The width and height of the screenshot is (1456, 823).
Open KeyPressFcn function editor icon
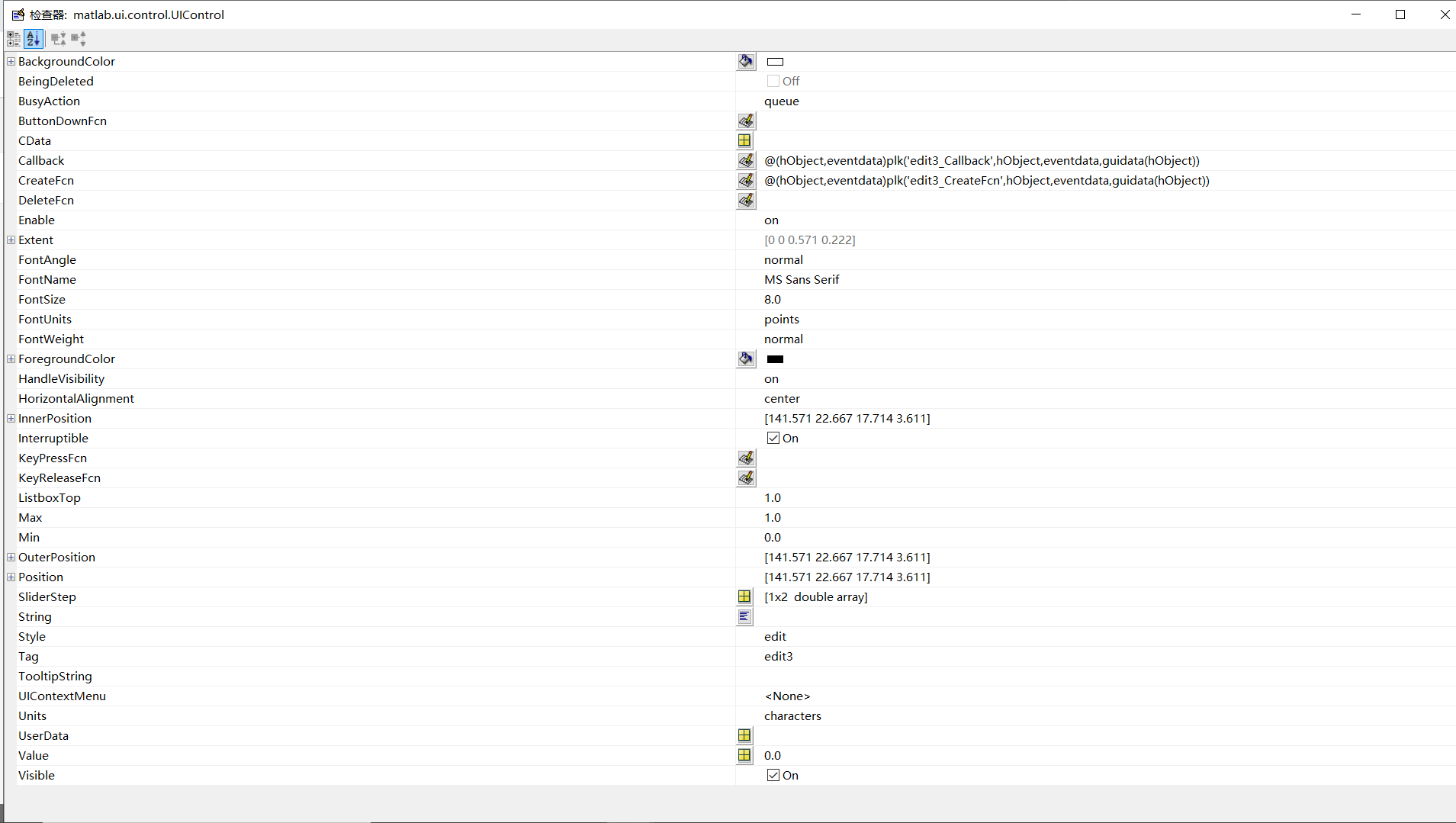tap(746, 458)
